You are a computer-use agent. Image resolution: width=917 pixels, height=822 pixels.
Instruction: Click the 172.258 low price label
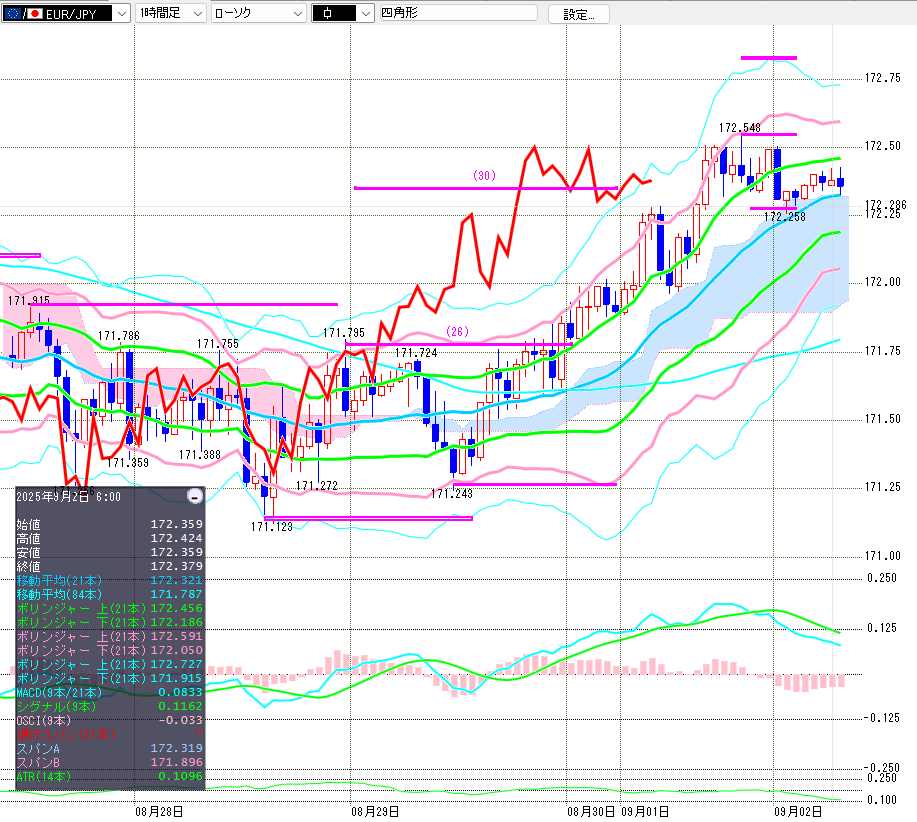pyautogui.click(x=785, y=217)
